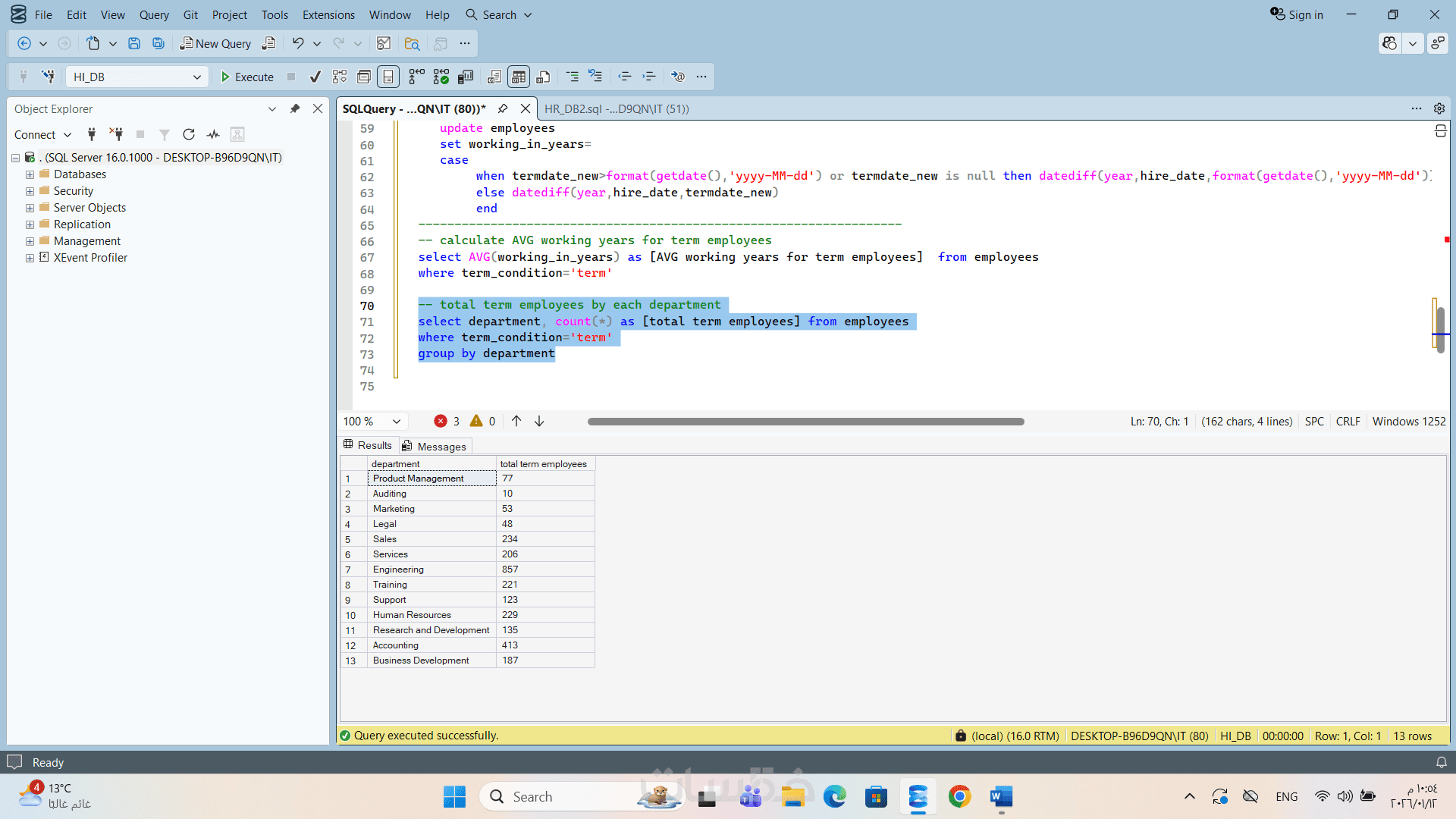
Task: Open the 100 % zoom dropdown
Action: [396, 422]
